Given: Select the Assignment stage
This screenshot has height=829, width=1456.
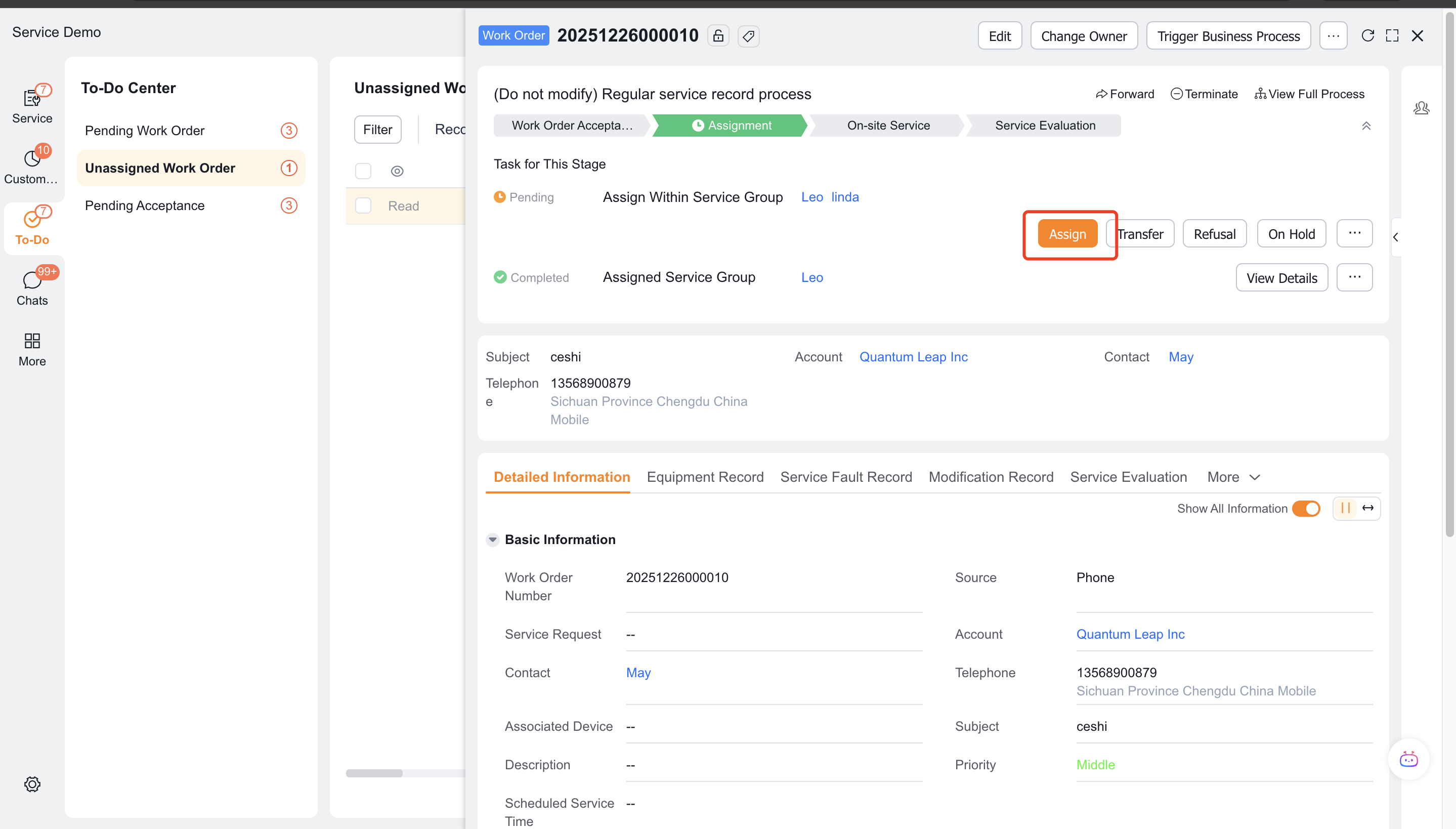Looking at the screenshot, I should pos(731,126).
